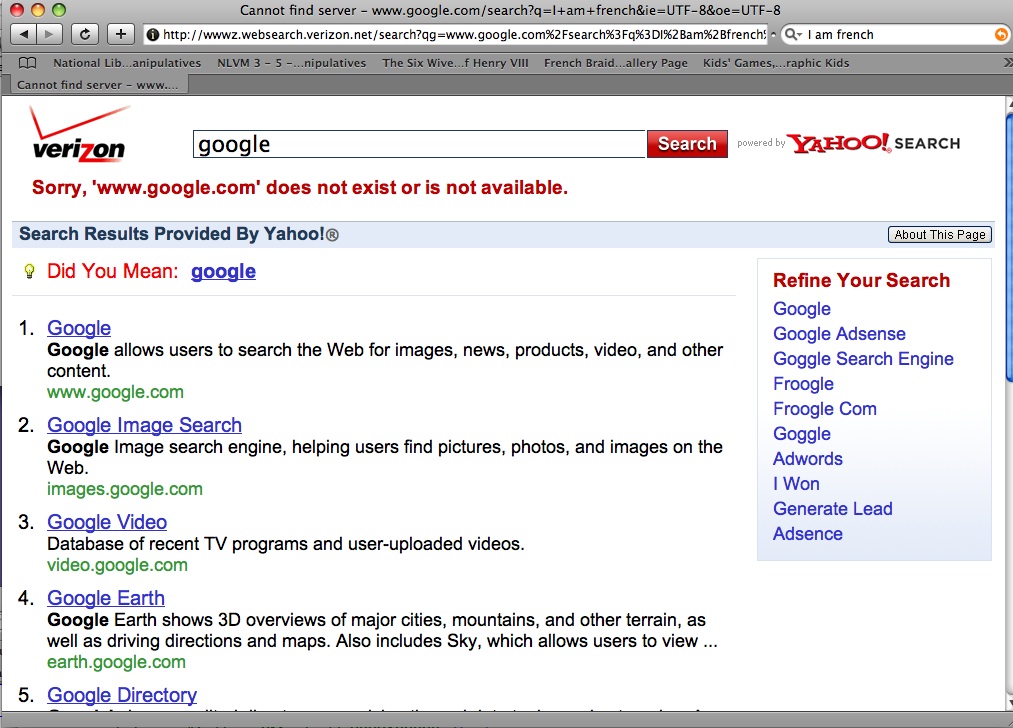The width and height of the screenshot is (1013, 728).
Task: Click the Yahoo! Search logo
Action: (x=874, y=143)
